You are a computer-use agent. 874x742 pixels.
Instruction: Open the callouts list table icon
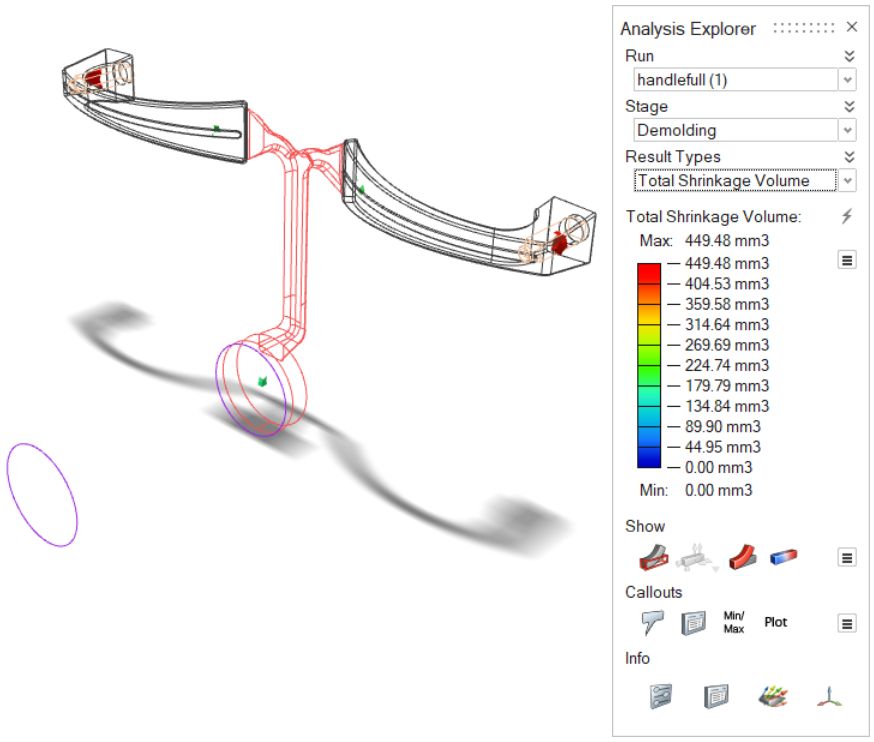point(693,623)
